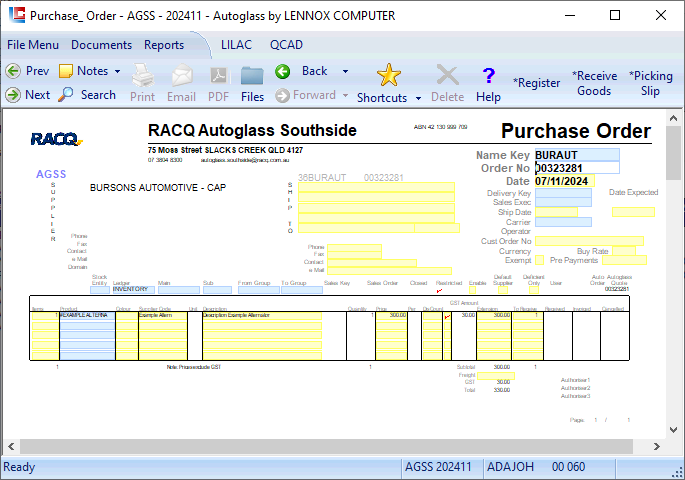Click the Date Expected field
The height and width of the screenshot is (480, 685).
(x=633, y=212)
